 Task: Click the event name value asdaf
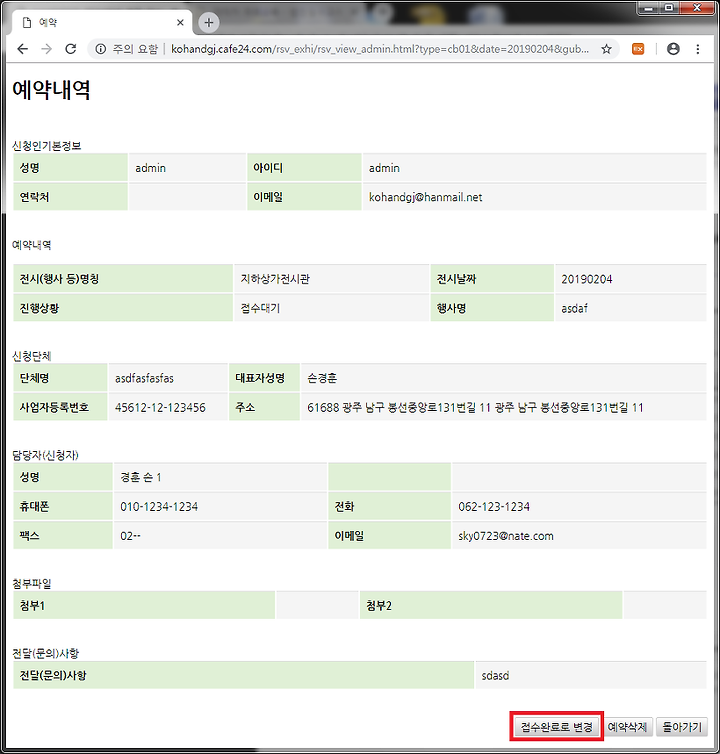click(x=574, y=308)
